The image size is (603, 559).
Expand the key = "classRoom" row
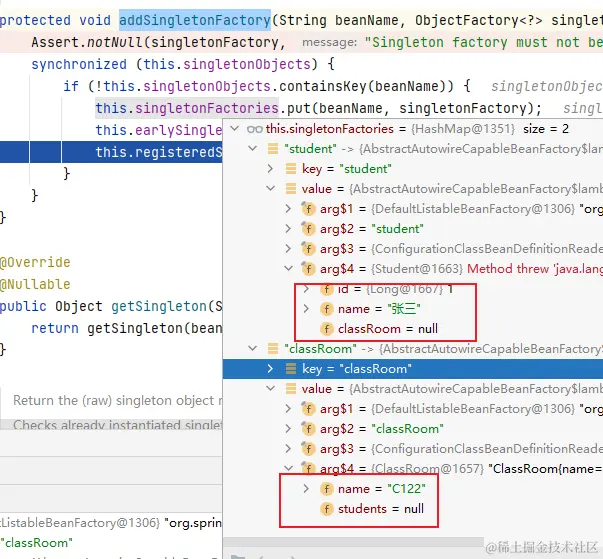[270, 369]
